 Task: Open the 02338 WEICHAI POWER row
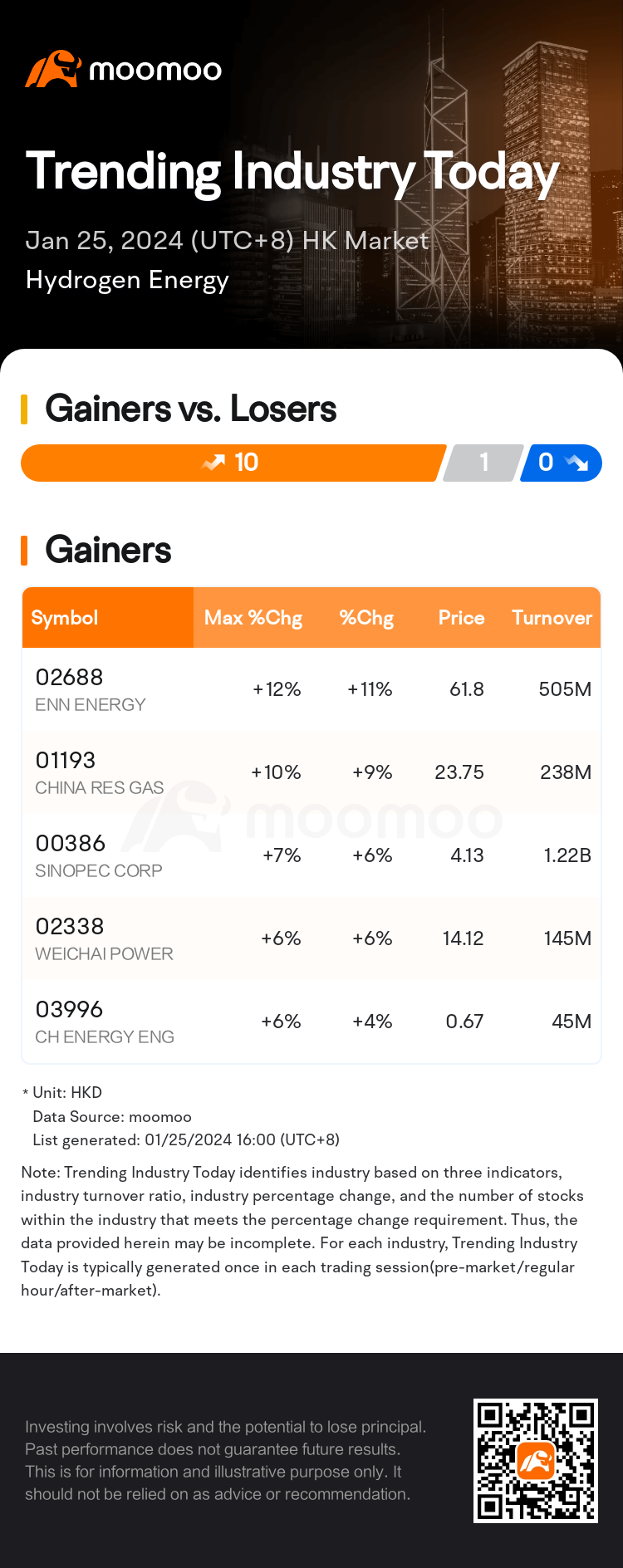pos(311,938)
